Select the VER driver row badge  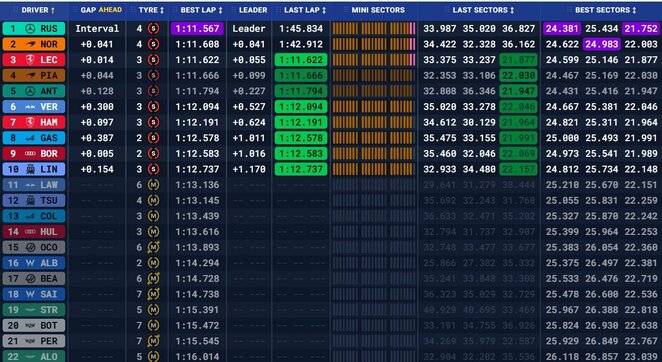pyautogui.click(x=34, y=107)
